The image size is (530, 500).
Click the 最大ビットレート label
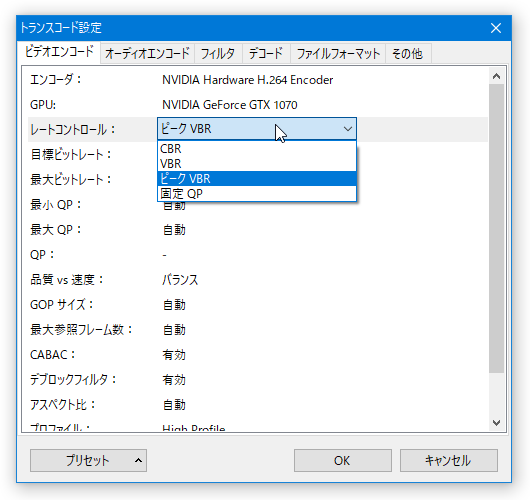point(71,180)
